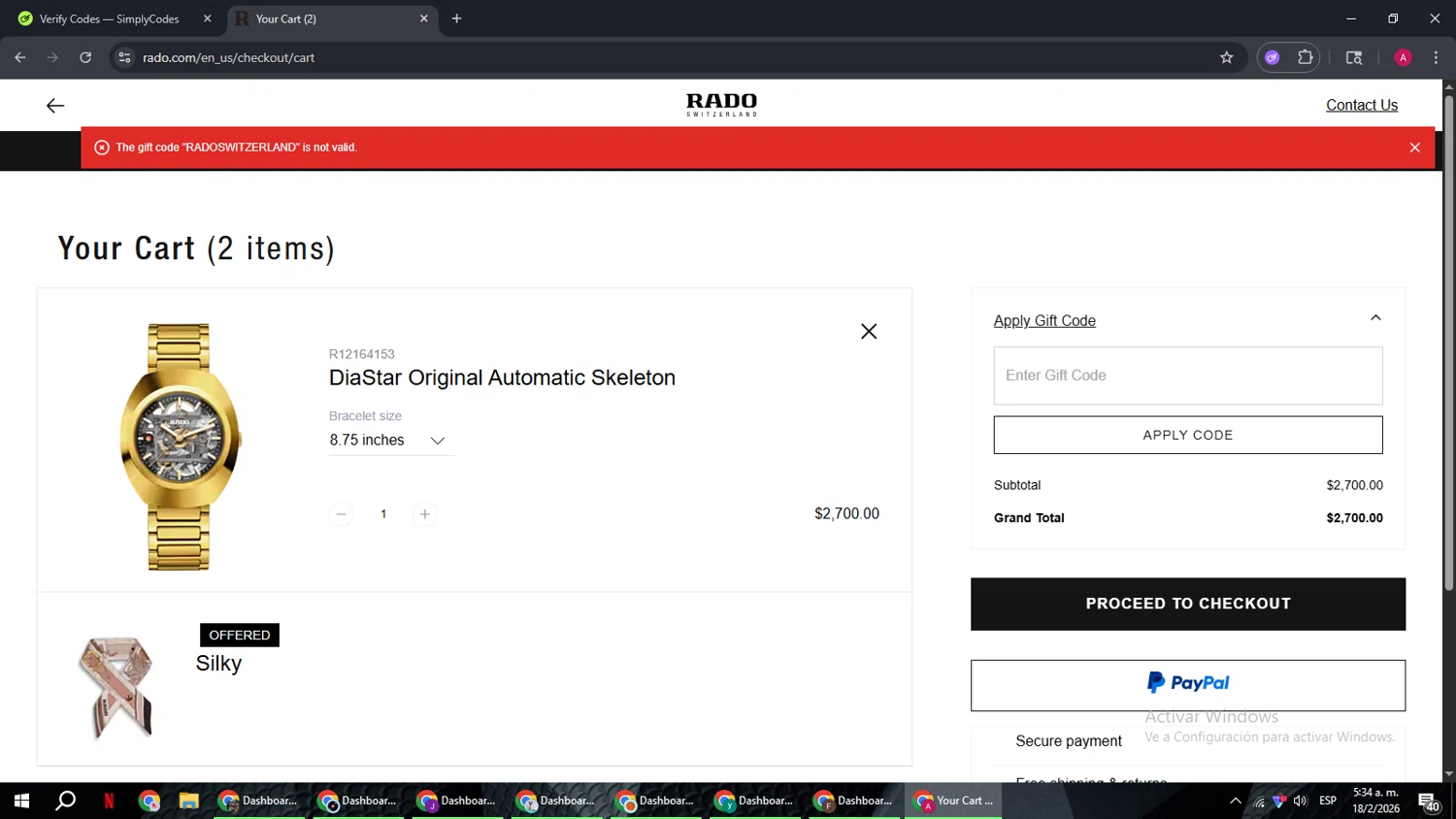The height and width of the screenshot is (819, 1456).
Task: Navigate forward with the browser forward button
Action: [x=52, y=57]
